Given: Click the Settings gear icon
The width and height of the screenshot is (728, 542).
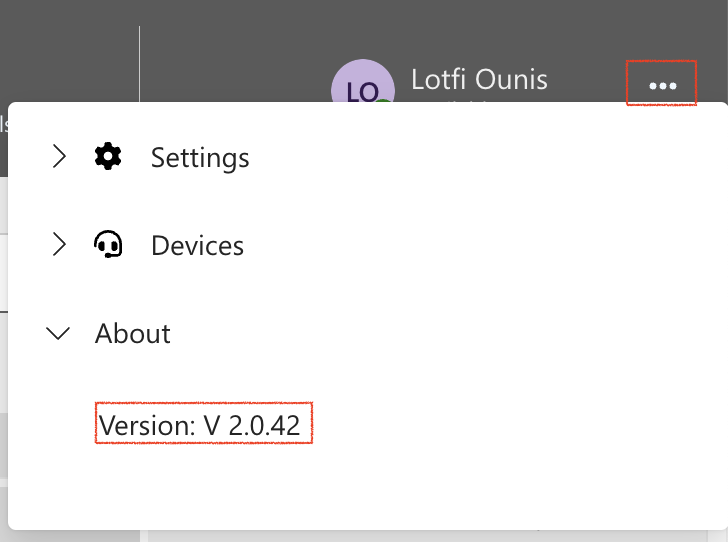Looking at the screenshot, I should [108, 157].
